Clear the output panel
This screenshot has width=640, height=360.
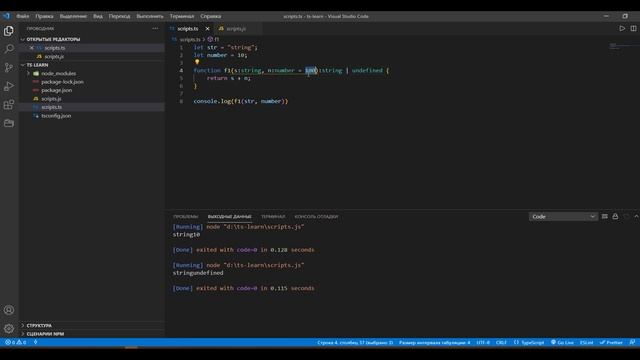(604, 216)
